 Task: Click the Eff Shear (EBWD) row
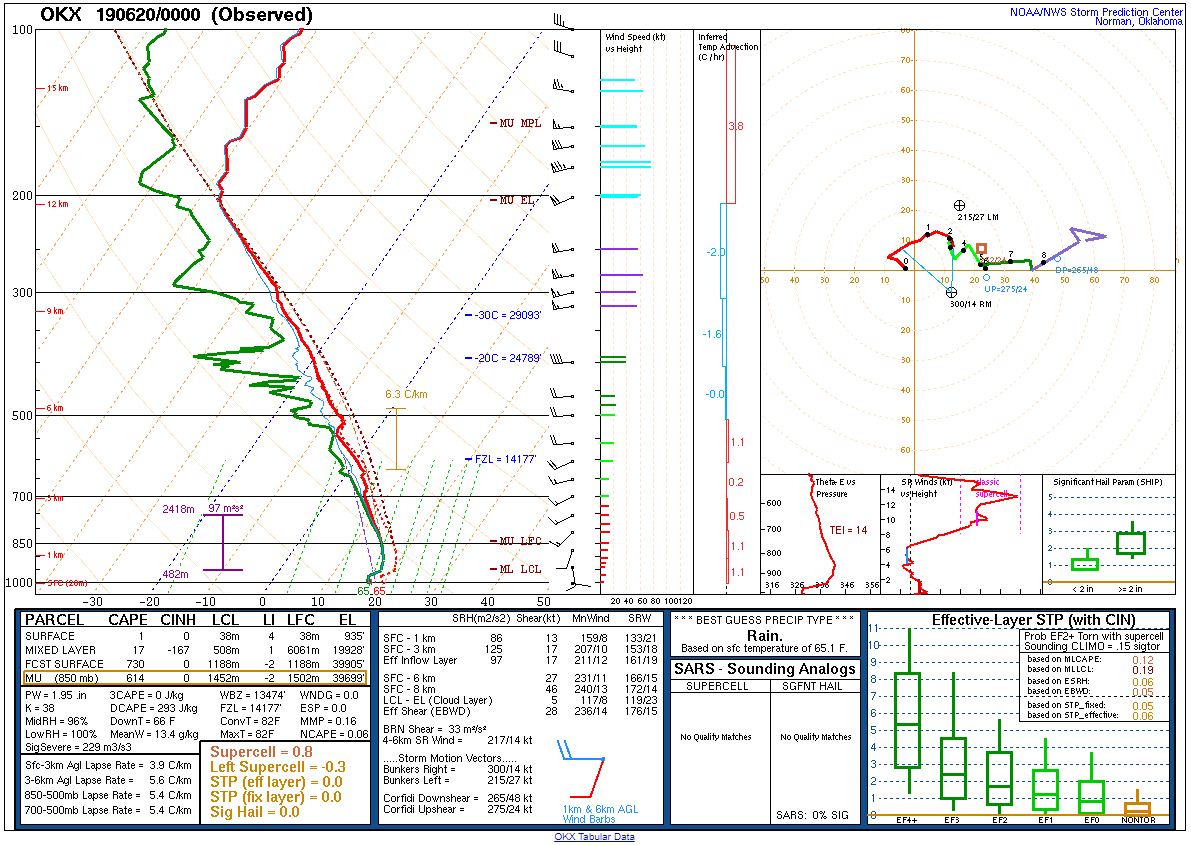(x=520, y=711)
